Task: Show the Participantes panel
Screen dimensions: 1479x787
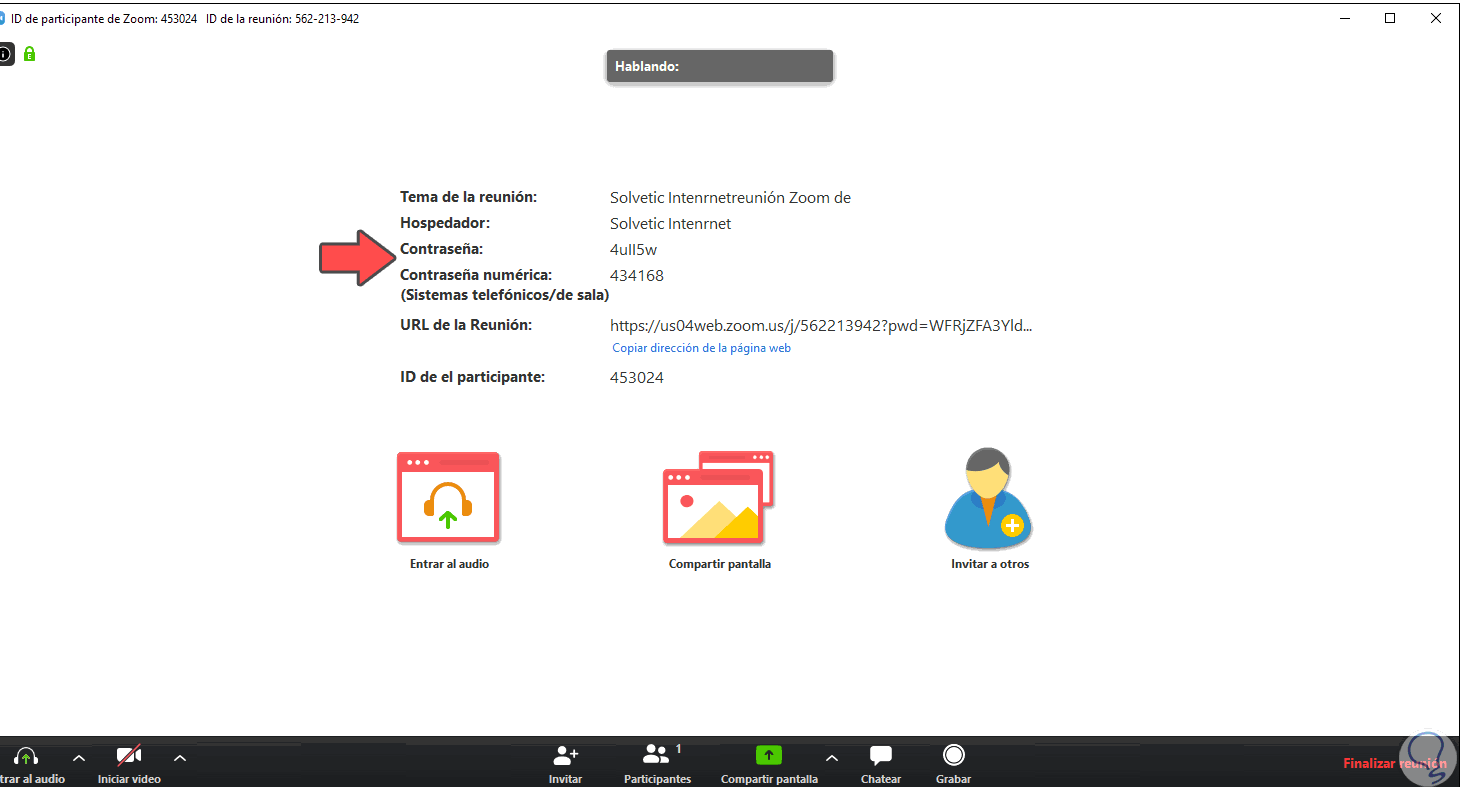Action: coord(657,765)
